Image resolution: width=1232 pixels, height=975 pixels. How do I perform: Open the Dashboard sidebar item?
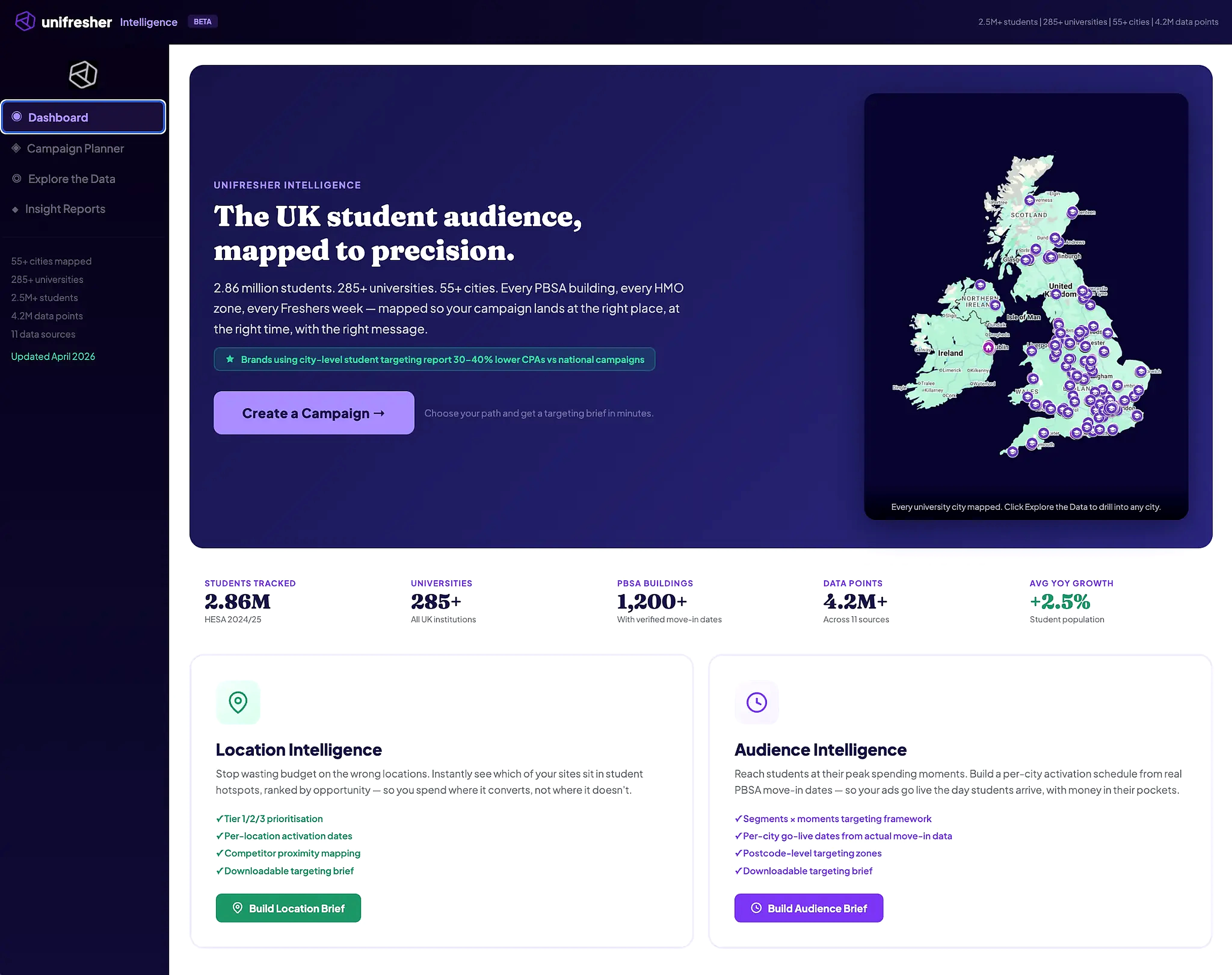83,117
